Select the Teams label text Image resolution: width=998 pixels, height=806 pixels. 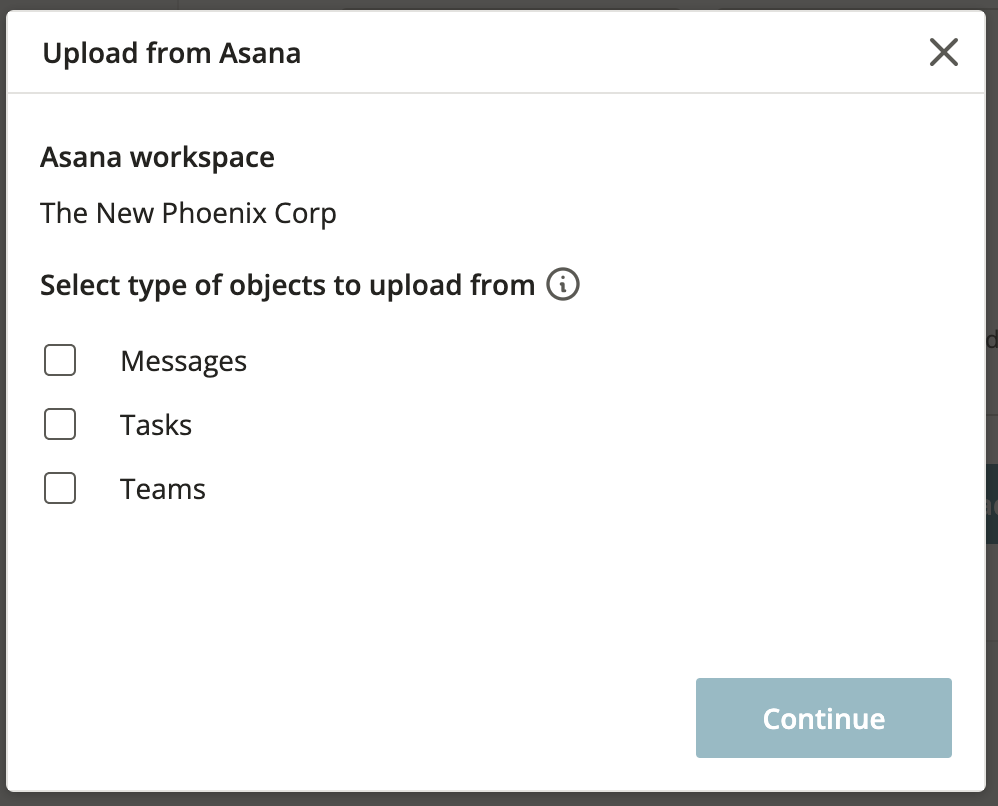point(163,489)
